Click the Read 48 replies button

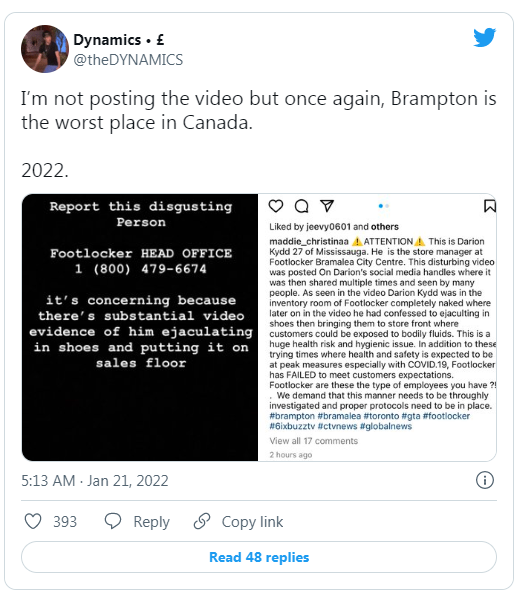[259, 557]
